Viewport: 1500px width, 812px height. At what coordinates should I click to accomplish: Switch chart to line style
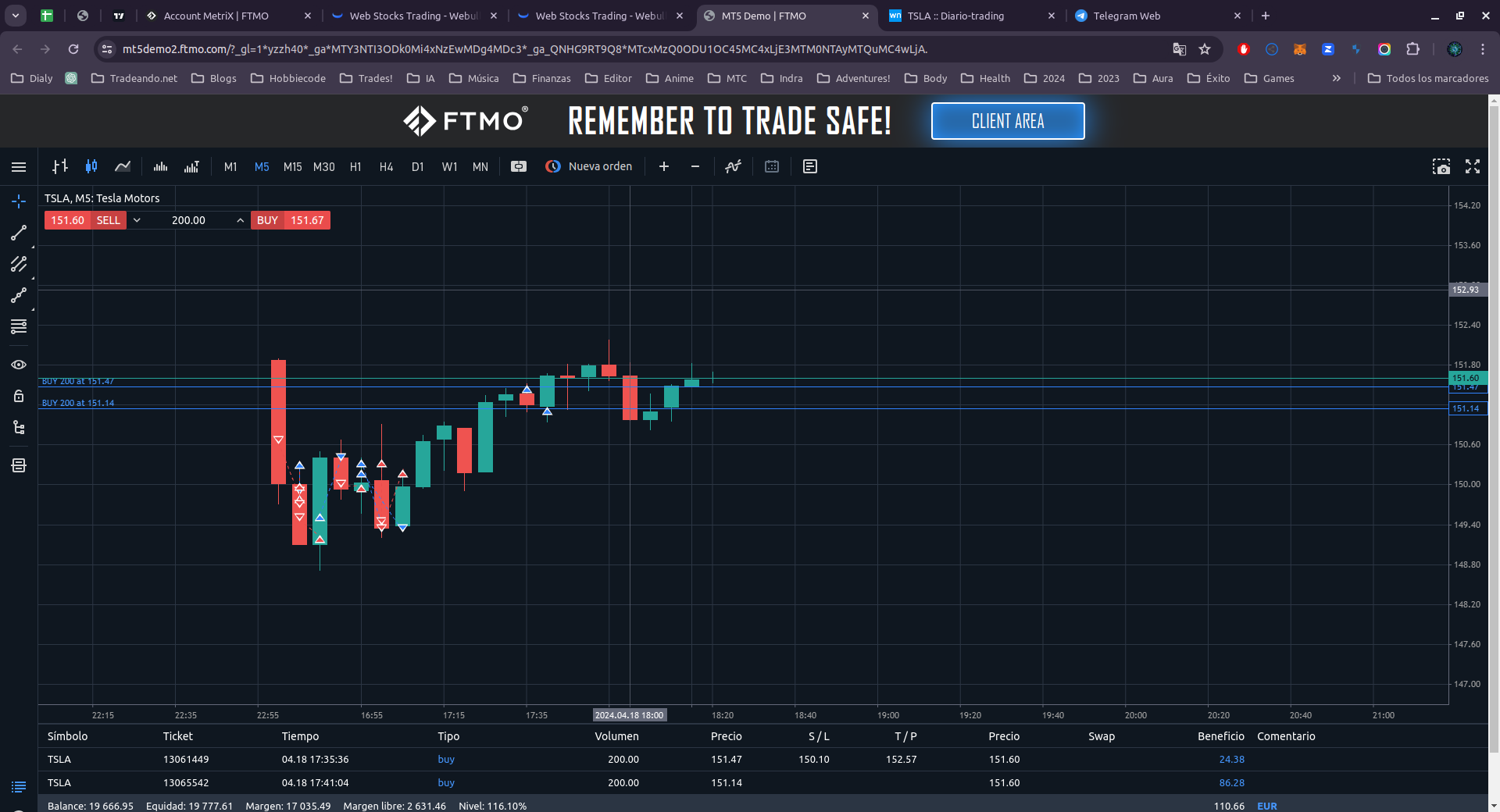[123, 166]
